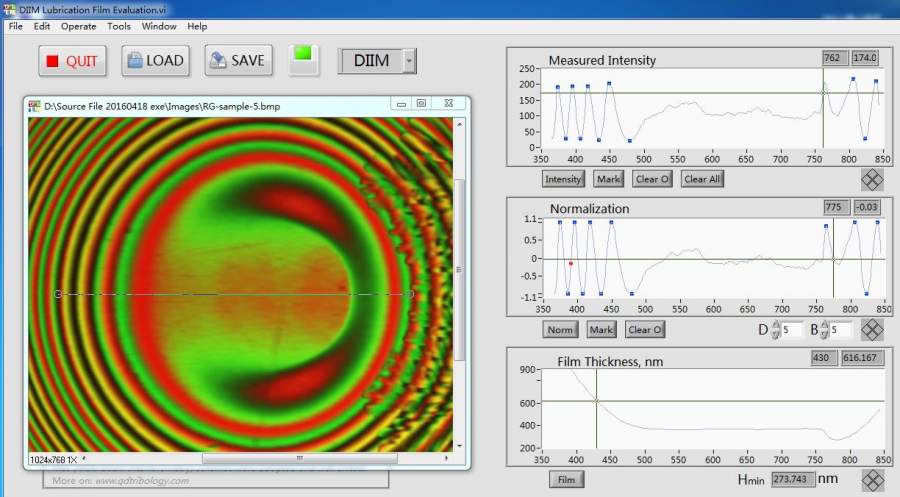The image size is (900, 497).
Task: Click LOAD to open an image file
Action: tap(155, 60)
